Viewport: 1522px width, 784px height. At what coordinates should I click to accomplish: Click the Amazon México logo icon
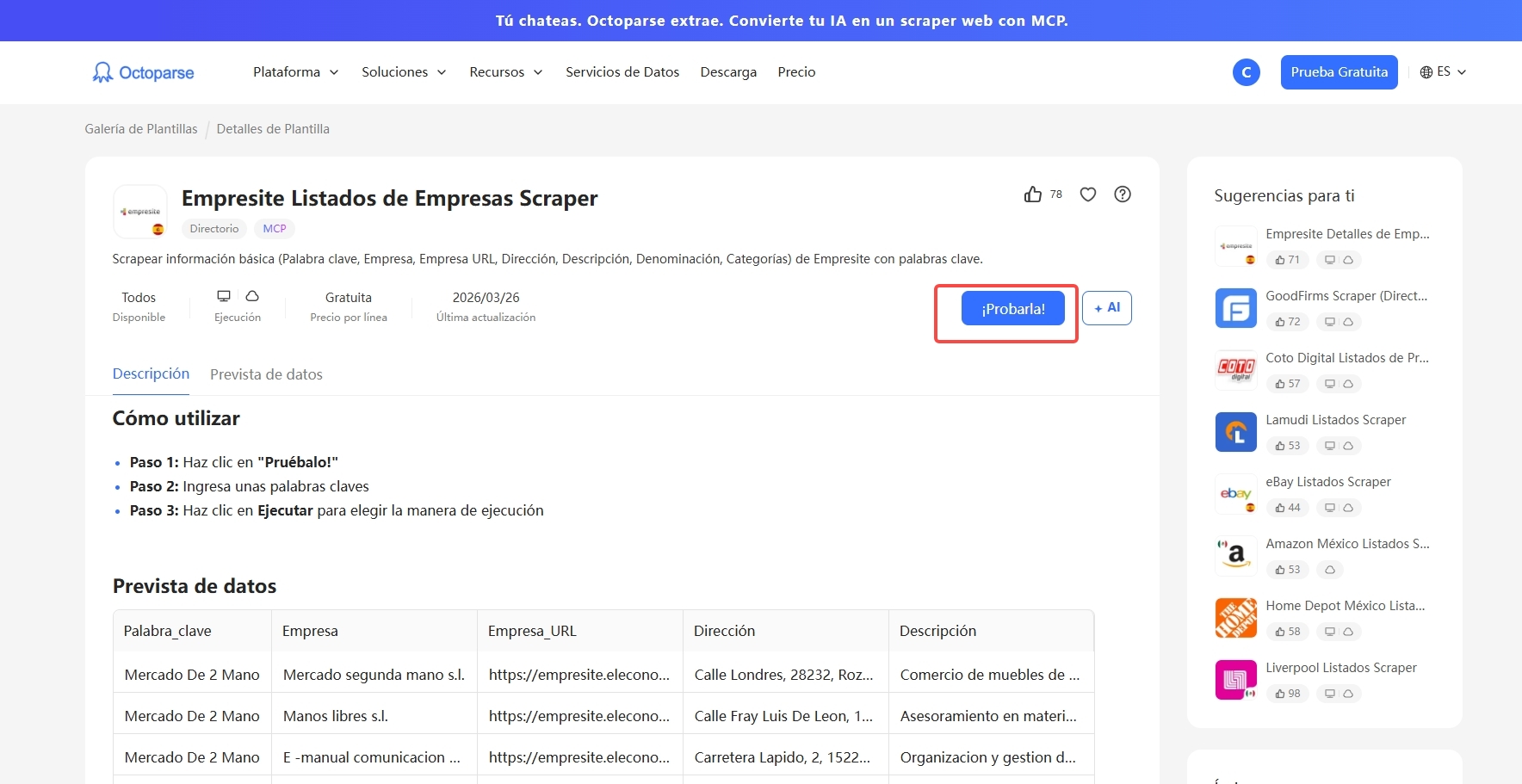click(1236, 556)
